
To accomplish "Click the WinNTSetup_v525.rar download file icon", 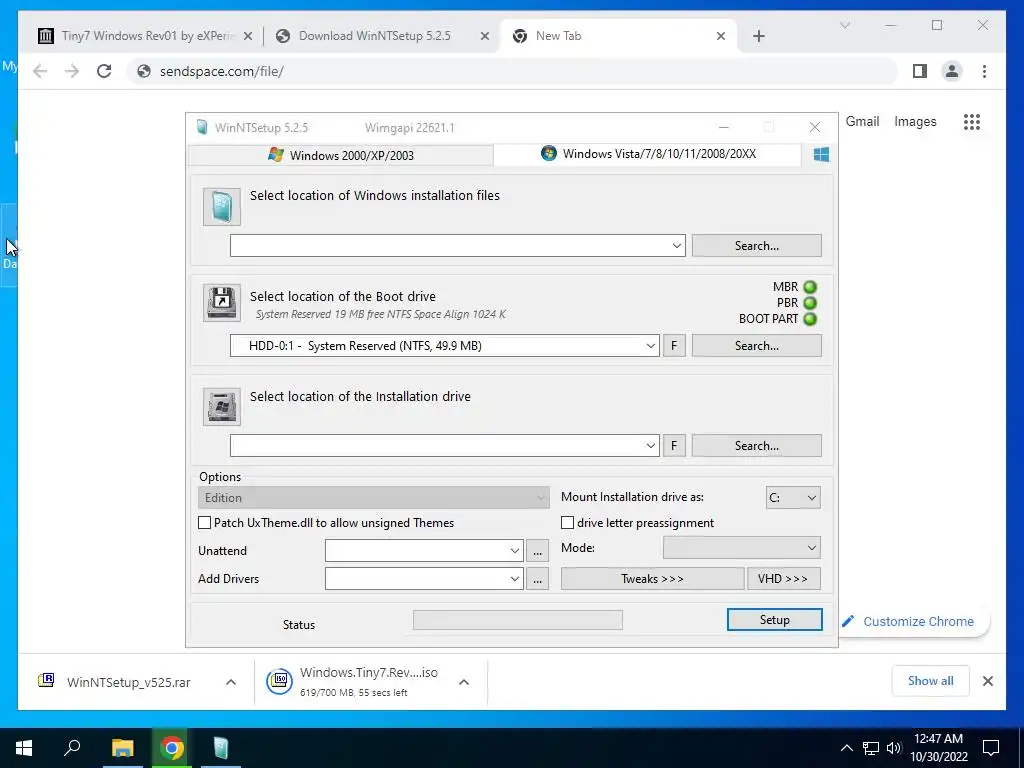I will (46, 680).
